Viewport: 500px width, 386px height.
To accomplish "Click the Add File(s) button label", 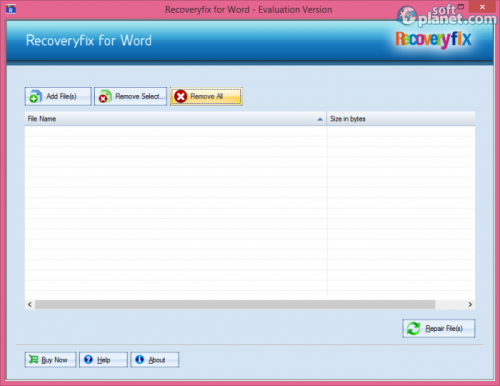I will [x=61, y=96].
